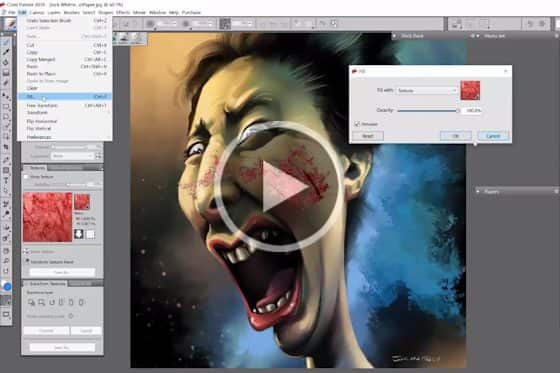The image size is (560, 373).
Task: Select the Magnifier tool in toolbox
Action: tap(6, 260)
